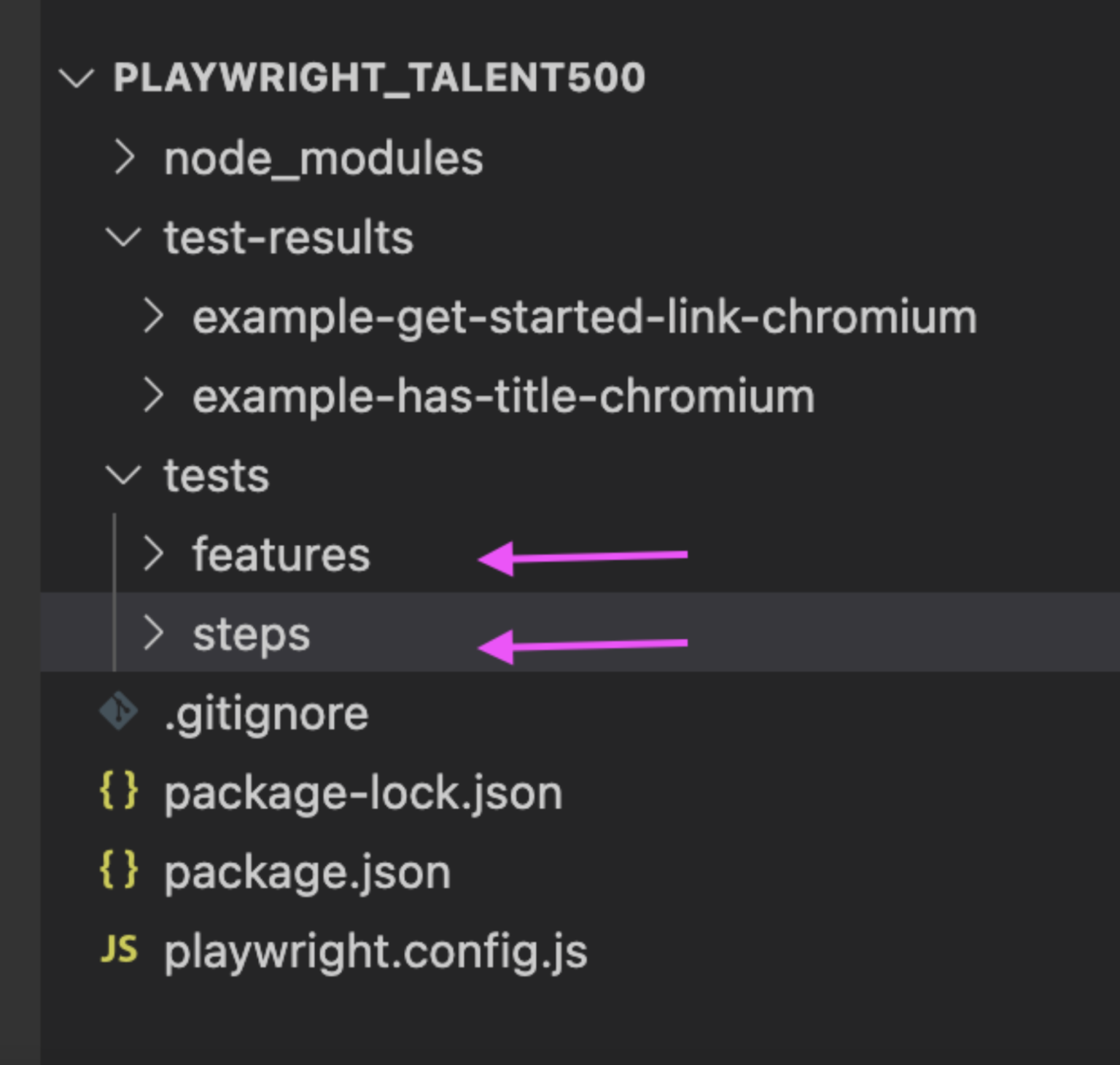The width and height of the screenshot is (1120, 1065).
Task: Collapse the PLAYWRIGHT_TALENT500 root folder
Action: coord(77,78)
